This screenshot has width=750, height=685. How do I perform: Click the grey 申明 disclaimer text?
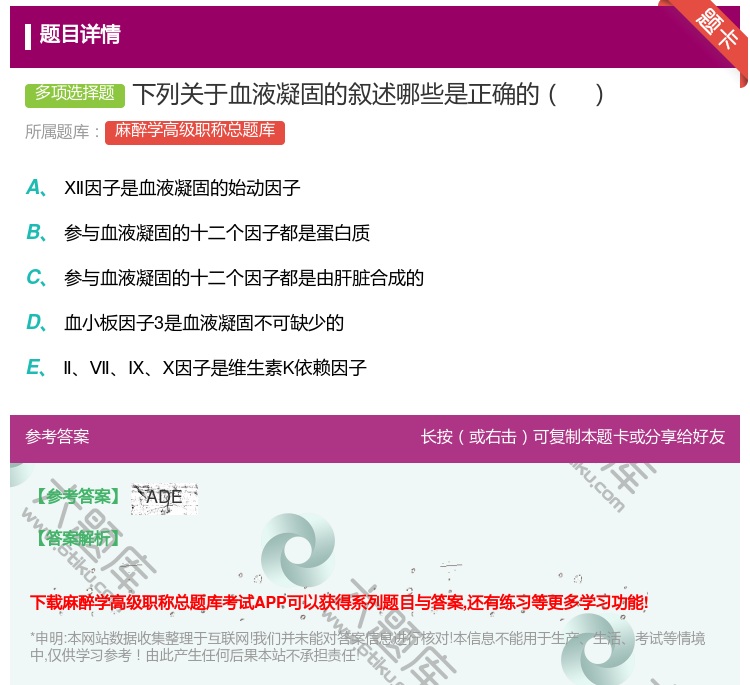[x=367, y=646]
